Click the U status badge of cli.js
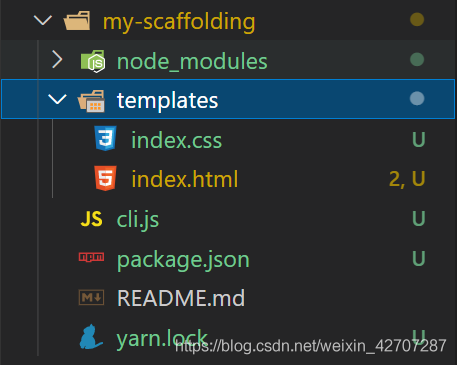 point(419,219)
